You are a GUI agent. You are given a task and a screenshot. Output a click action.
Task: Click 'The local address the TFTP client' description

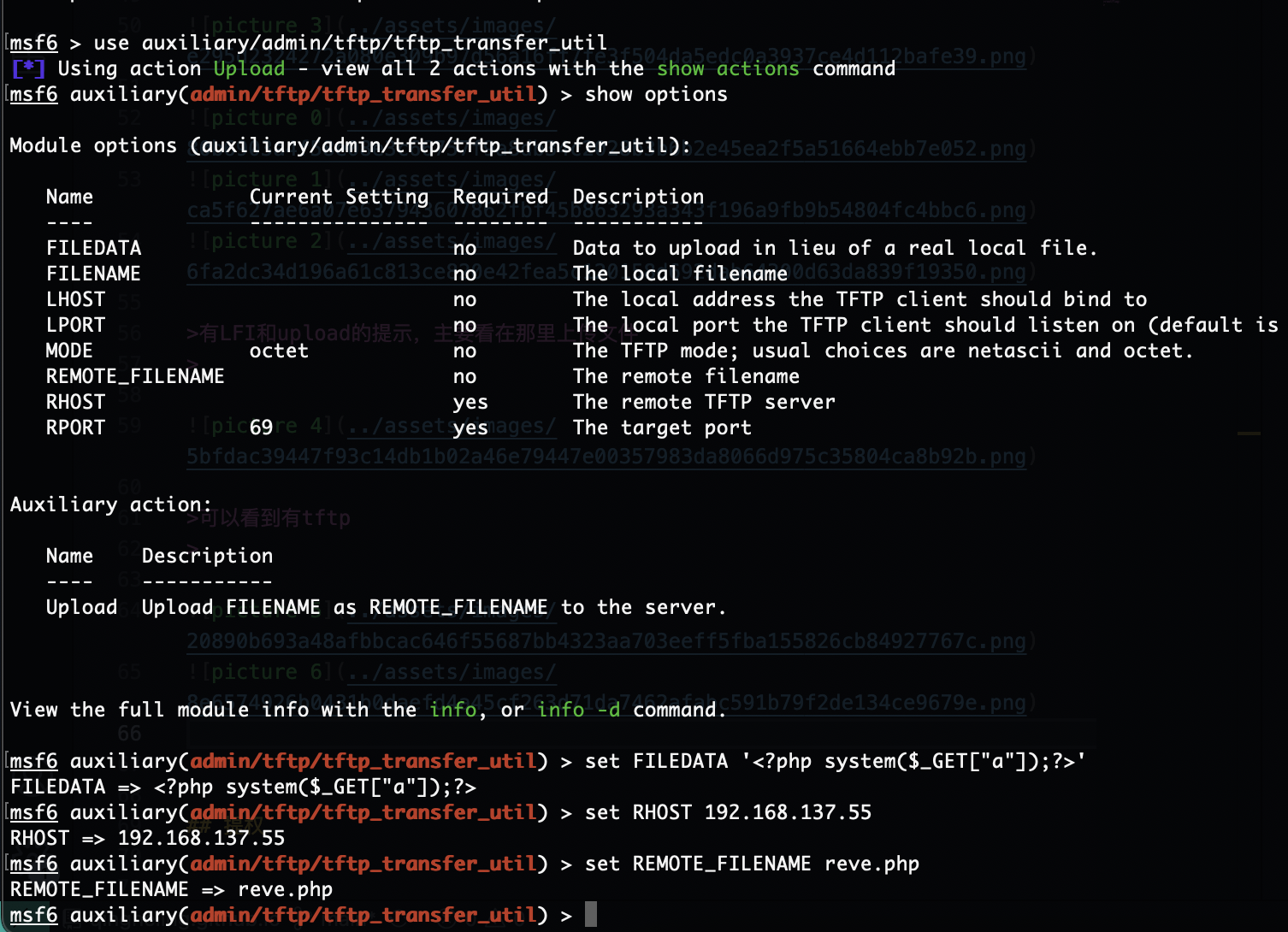point(860,299)
